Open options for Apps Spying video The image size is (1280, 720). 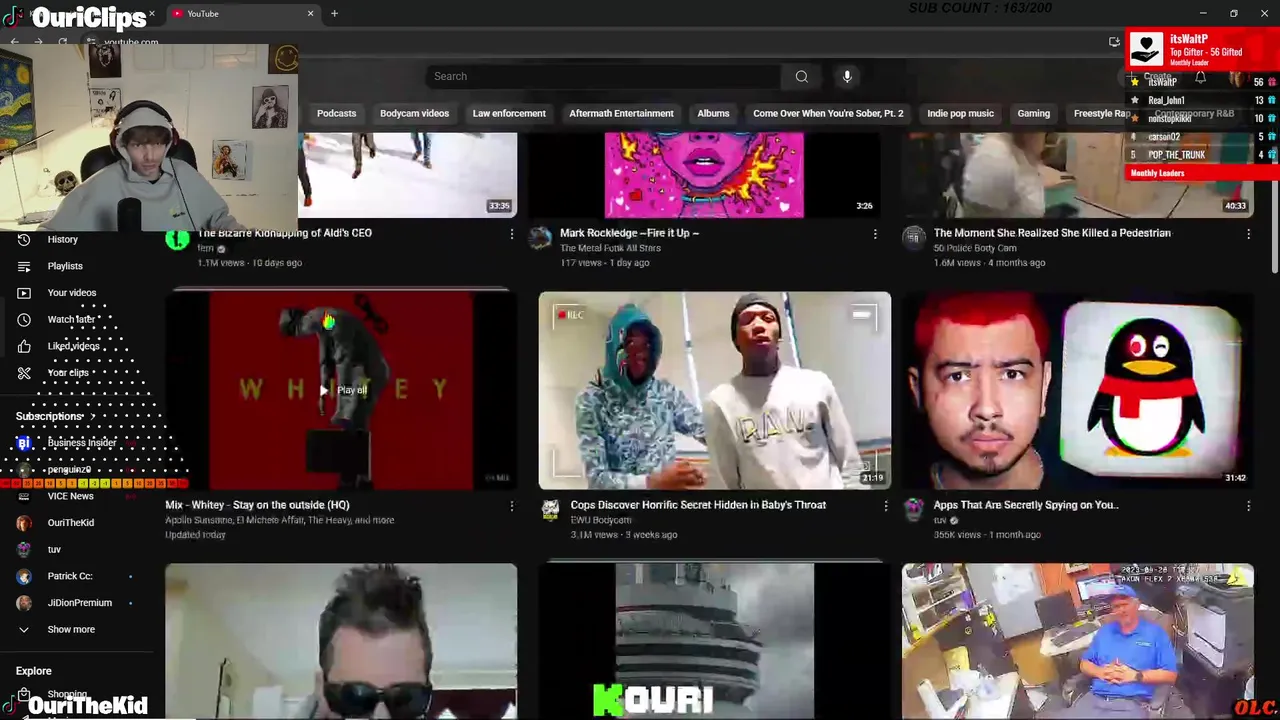pos(1248,506)
